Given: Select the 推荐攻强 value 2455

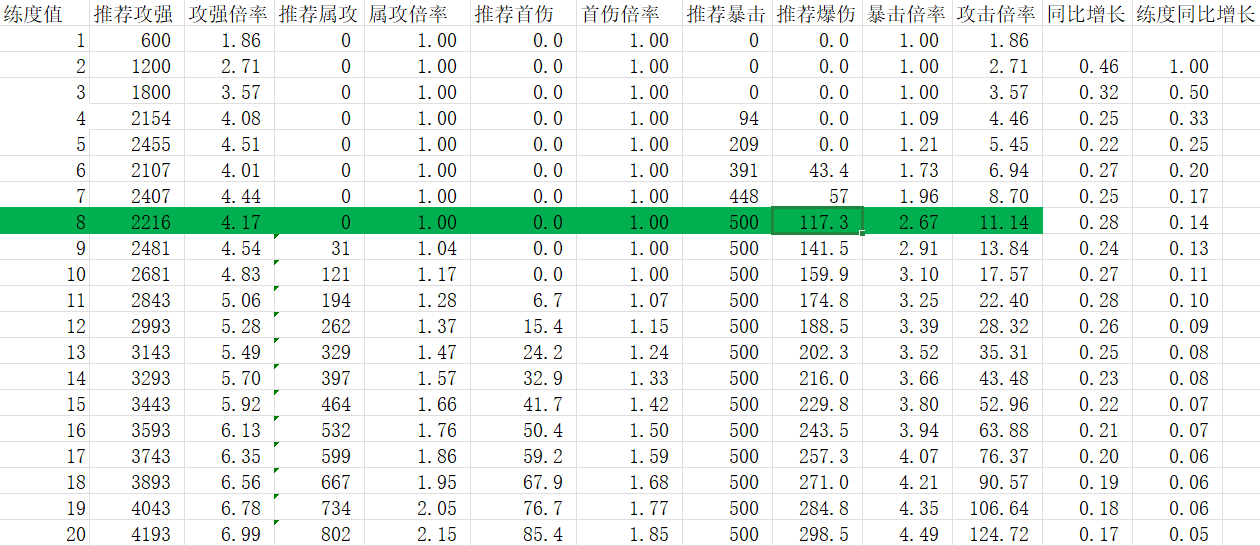Looking at the screenshot, I should (x=137, y=145).
